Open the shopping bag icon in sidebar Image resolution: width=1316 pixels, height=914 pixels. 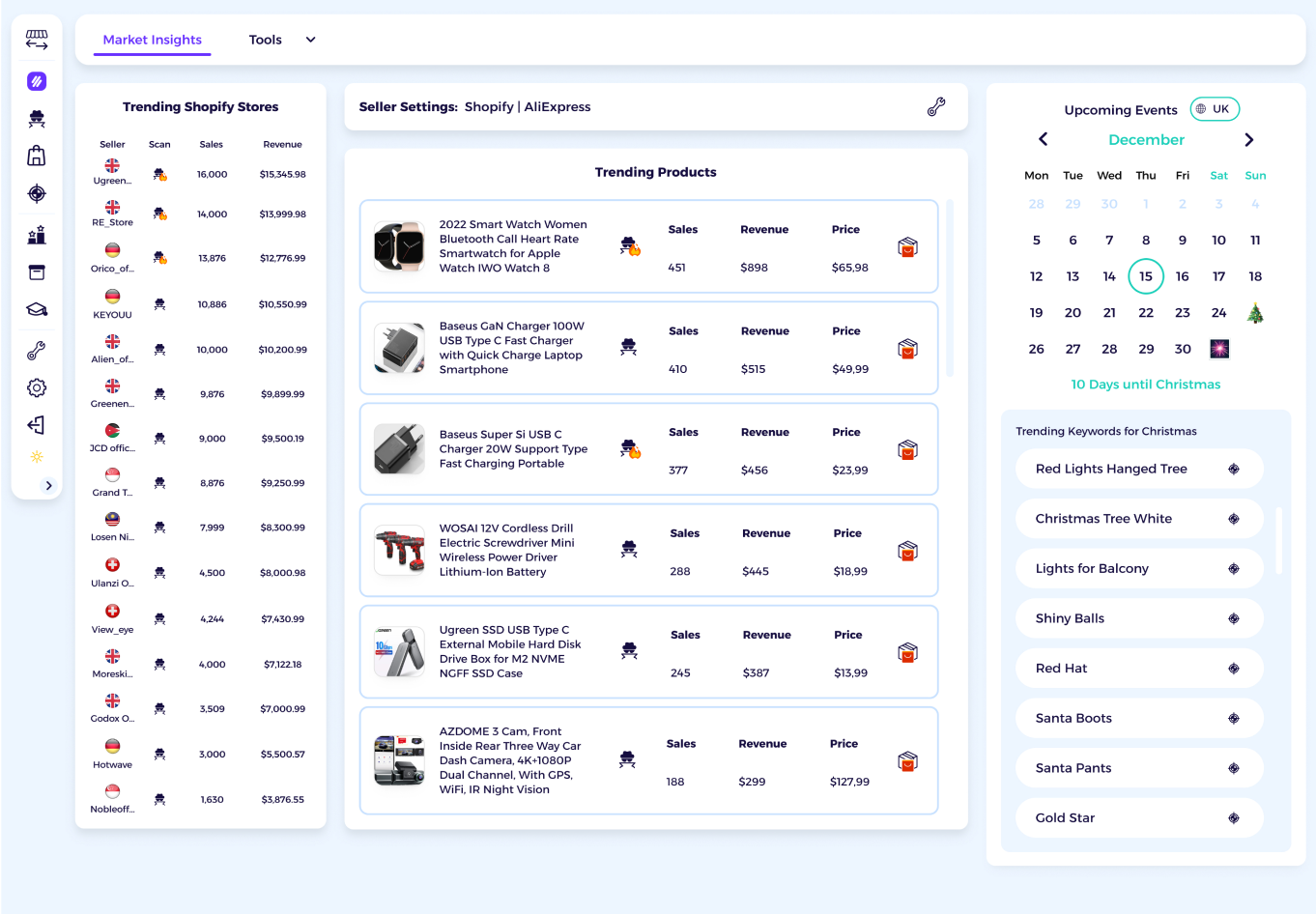coord(37,156)
